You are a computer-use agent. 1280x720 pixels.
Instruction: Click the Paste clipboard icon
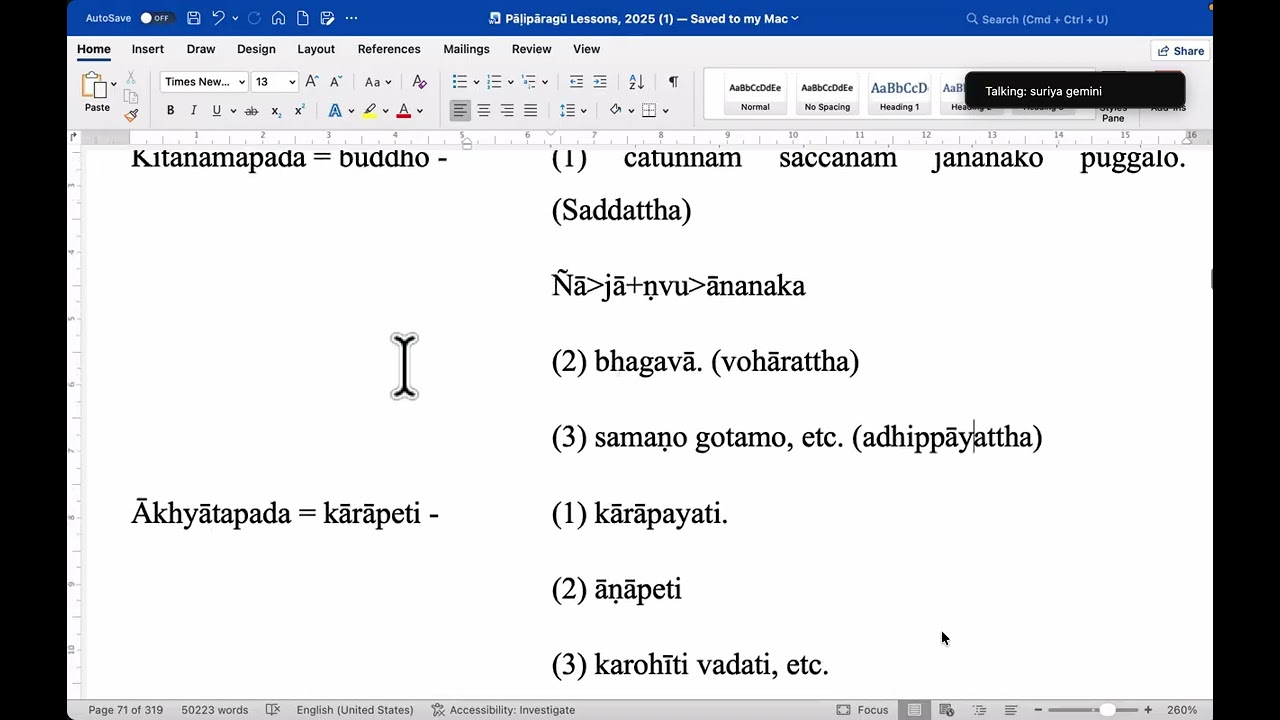tap(94, 85)
